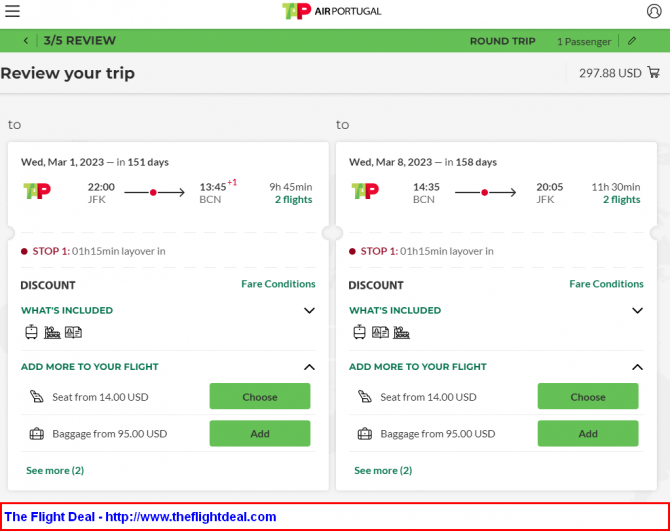Viewport: 670px width, 531px height.
Task: Click the booklet icon on the Mar 8 card
Action: point(380,332)
